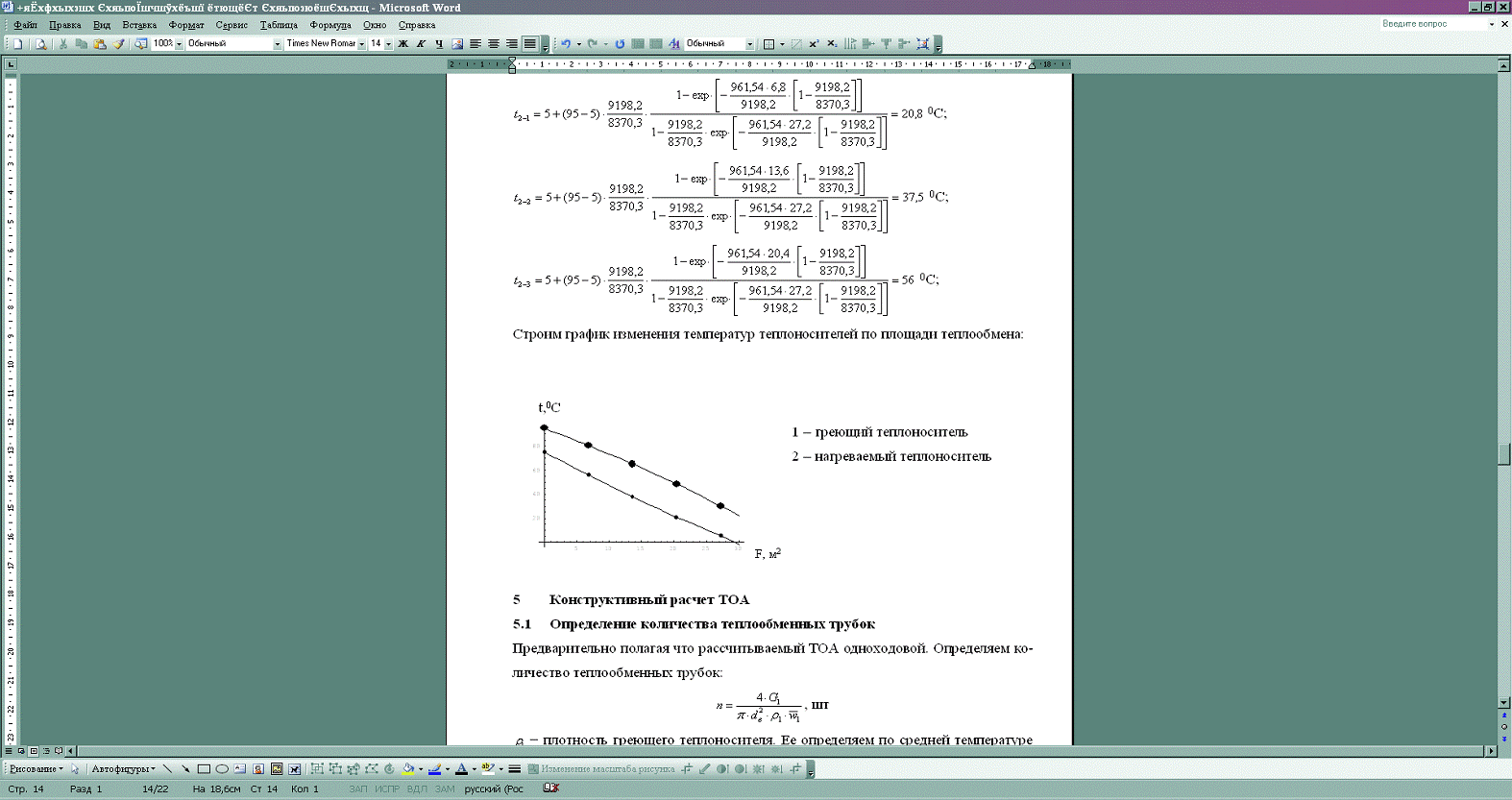1512x800 pixels.
Task: Click the spelling check status icon
Action: click(551, 788)
